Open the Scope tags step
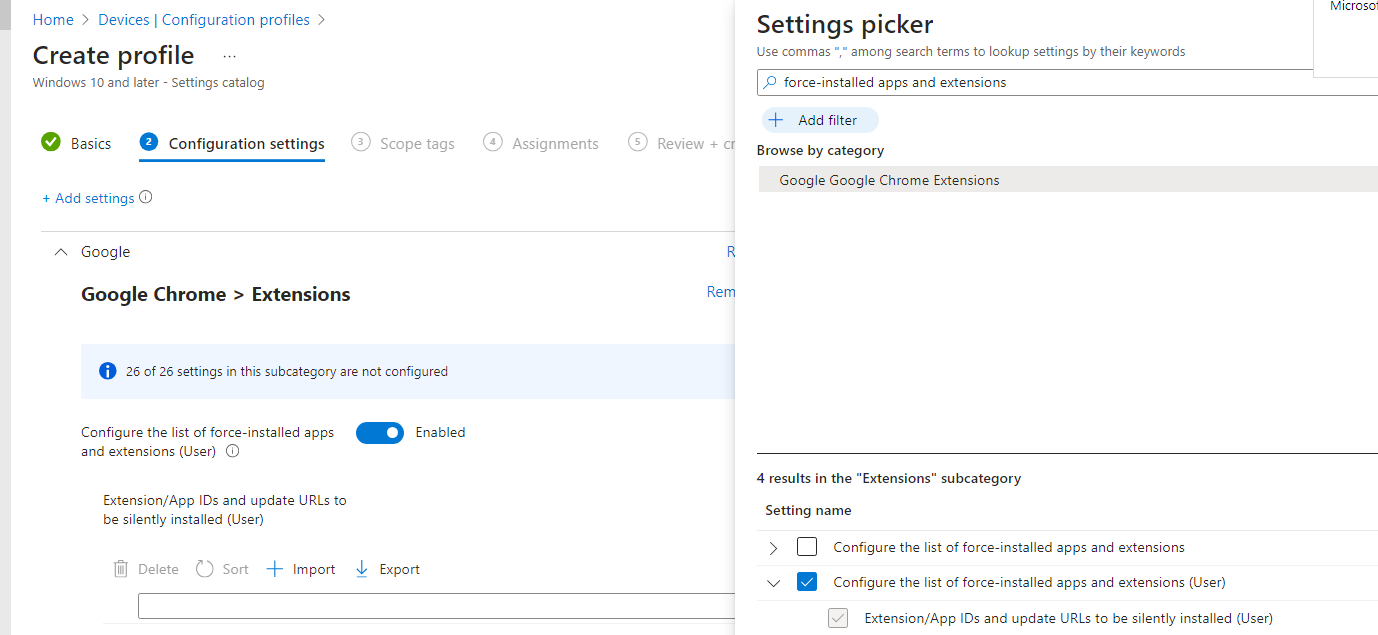 click(x=403, y=143)
